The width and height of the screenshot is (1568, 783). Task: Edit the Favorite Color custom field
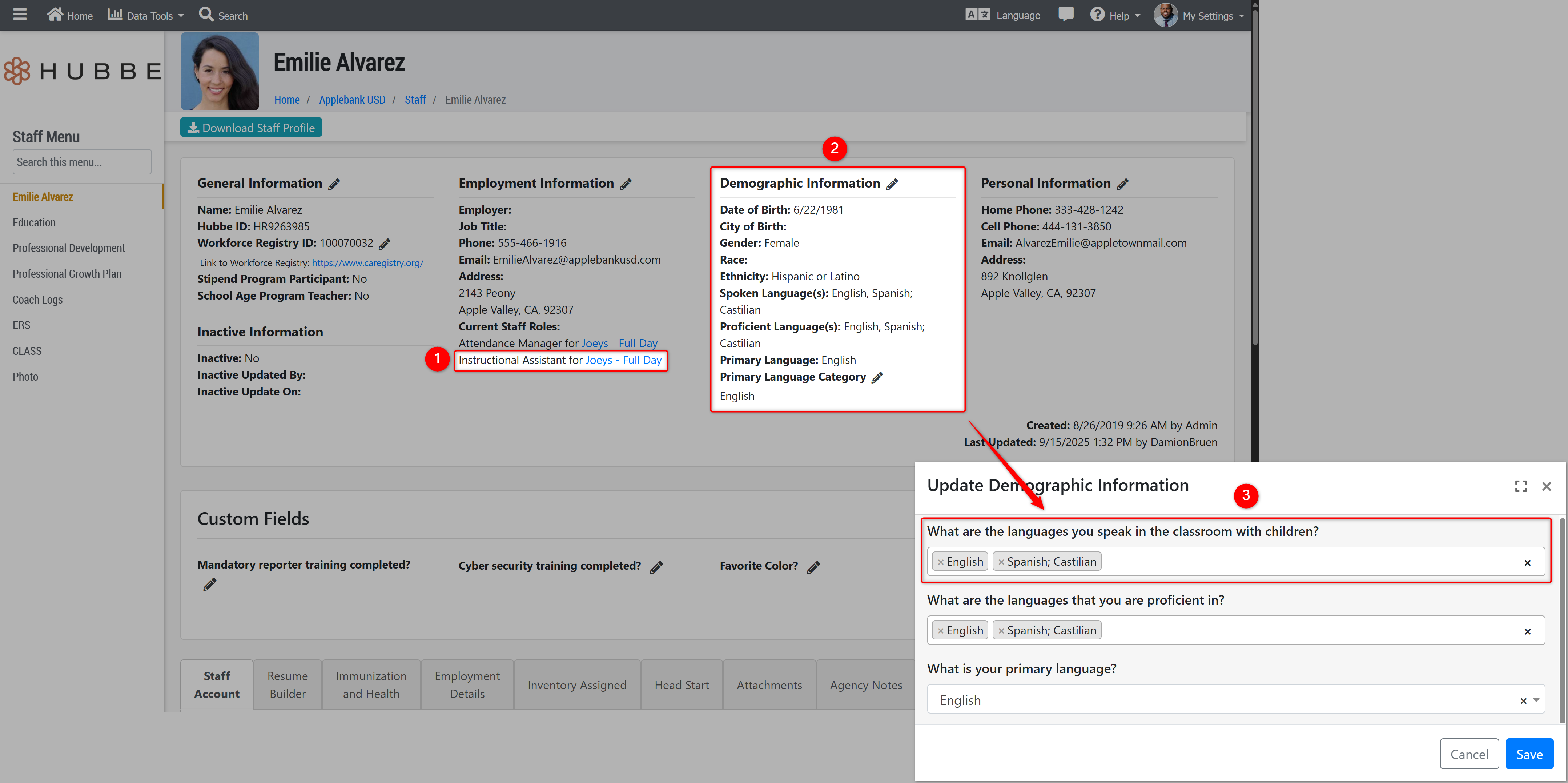point(814,567)
